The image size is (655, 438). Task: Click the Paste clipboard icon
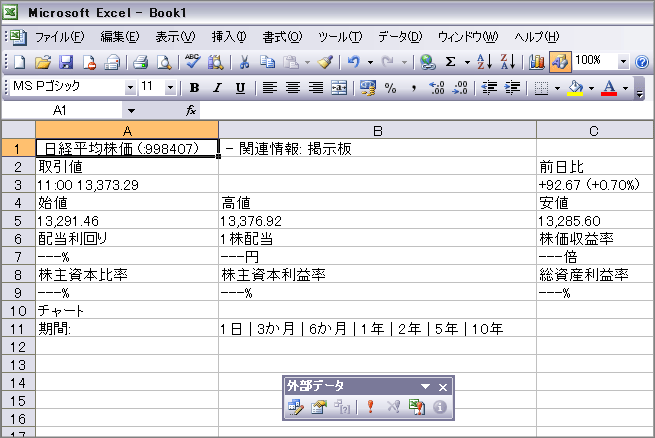pyautogui.click(x=291, y=63)
